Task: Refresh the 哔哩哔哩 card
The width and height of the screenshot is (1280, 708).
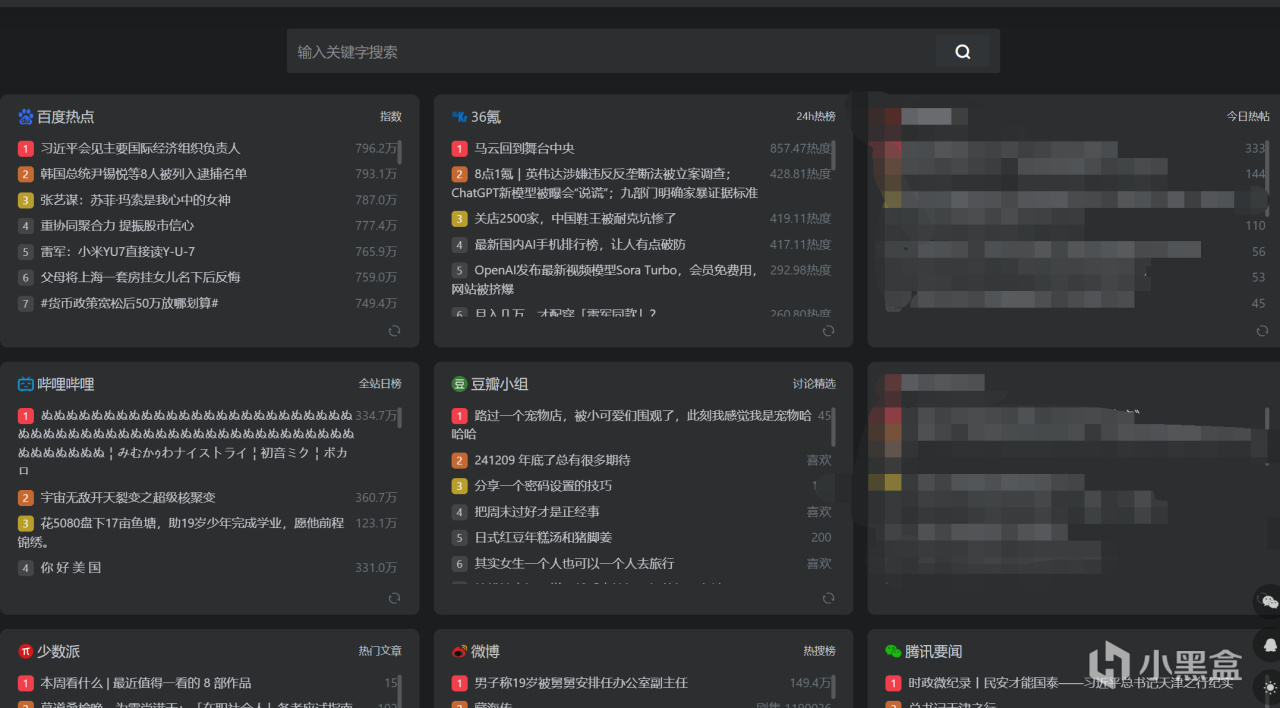Action: click(x=394, y=598)
